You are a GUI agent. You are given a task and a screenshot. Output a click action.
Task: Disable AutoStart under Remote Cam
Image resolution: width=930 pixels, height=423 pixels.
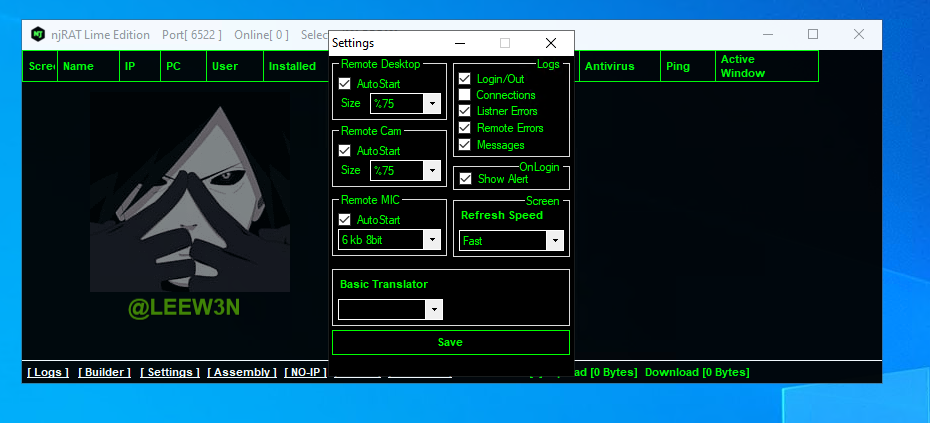coord(345,151)
